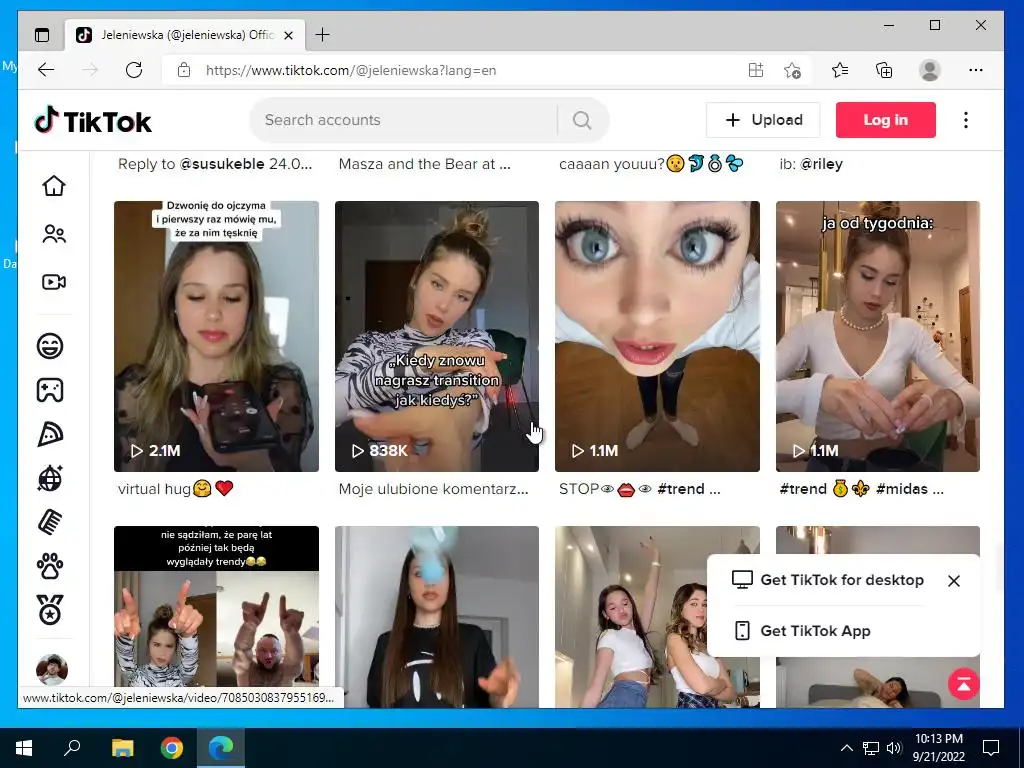Open the tab actions menu icon
The width and height of the screenshot is (1024, 768).
[42, 35]
